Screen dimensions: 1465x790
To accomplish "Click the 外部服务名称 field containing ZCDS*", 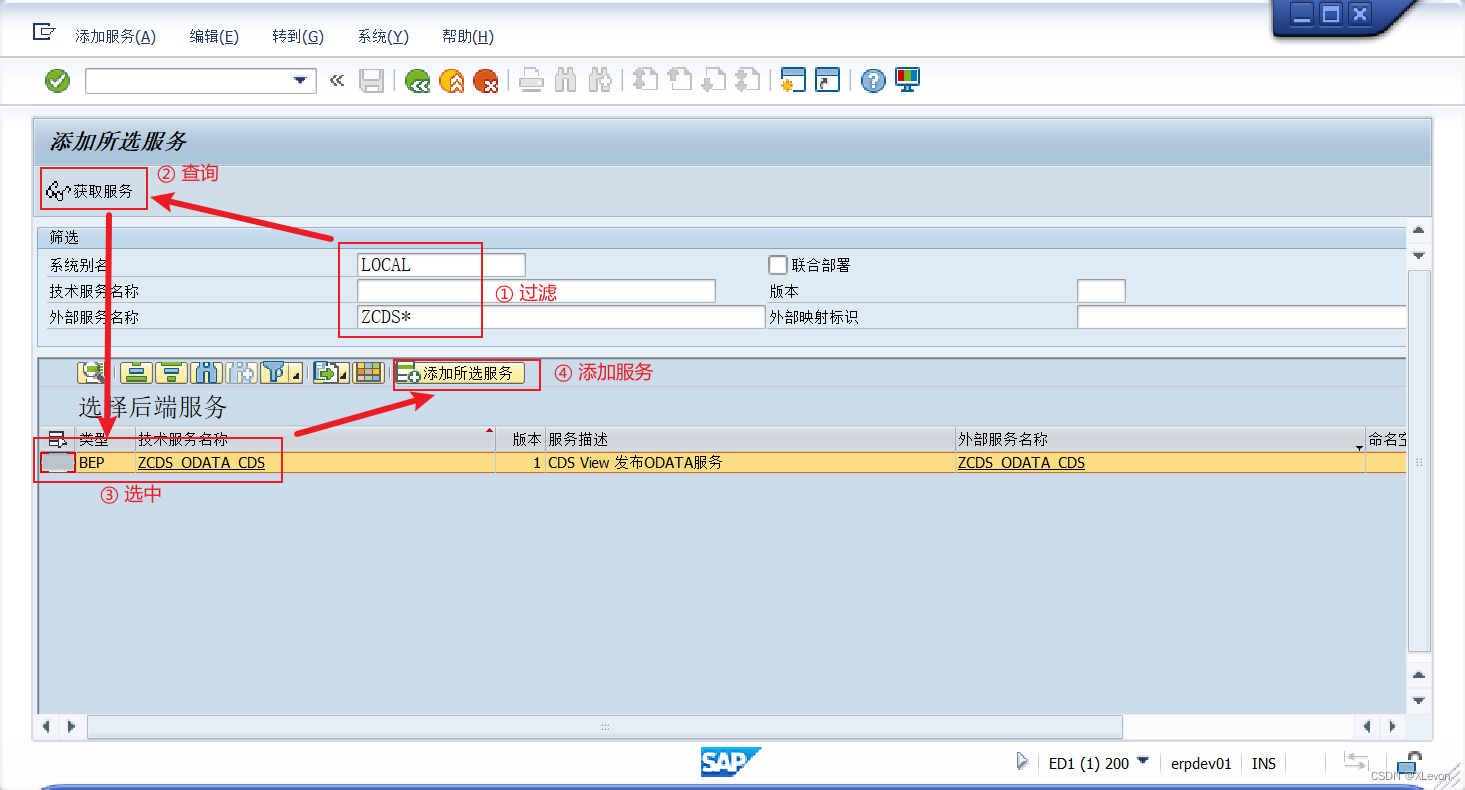I will (561, 317).
